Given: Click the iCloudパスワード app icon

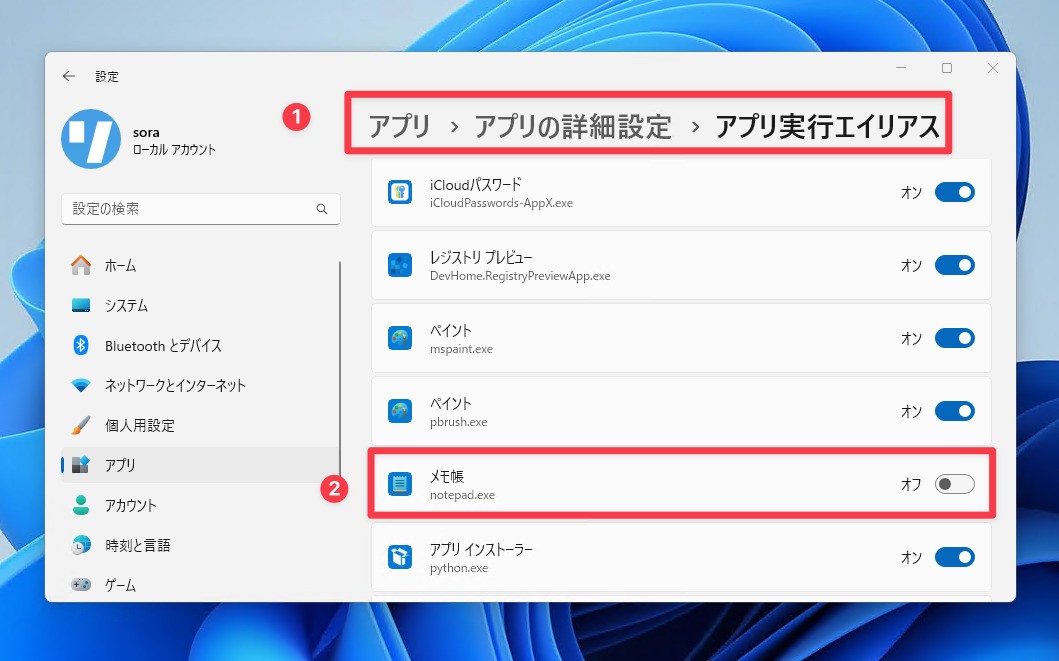Looking at the screenshot, I should 400,192.
